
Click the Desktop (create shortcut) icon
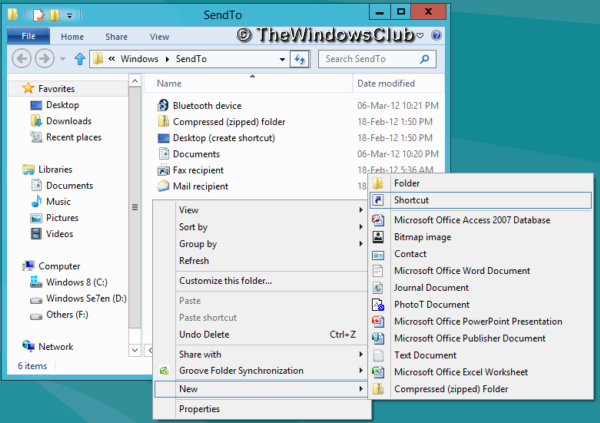pyautogui.click(x=163, y=138)
